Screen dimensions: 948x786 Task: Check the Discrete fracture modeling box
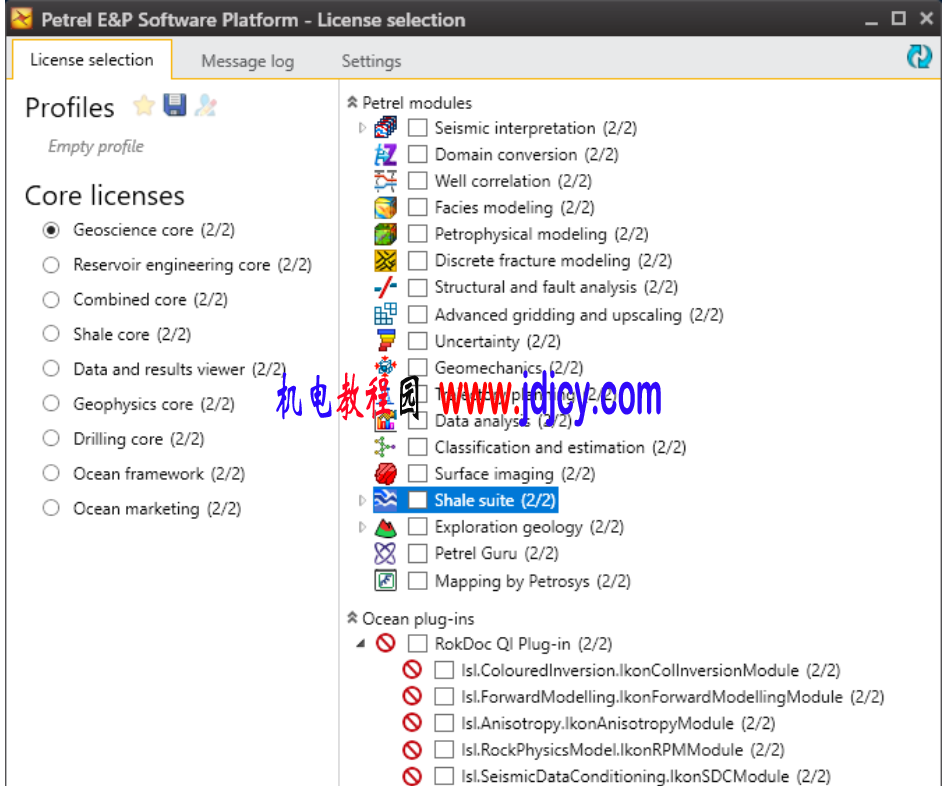417,261
